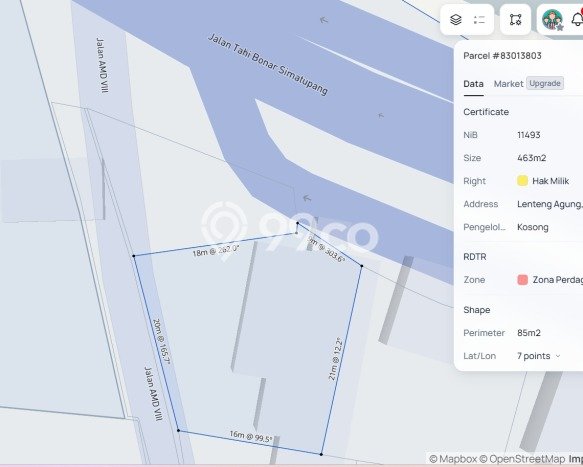Click the Certificate section heading

point(486,112)
